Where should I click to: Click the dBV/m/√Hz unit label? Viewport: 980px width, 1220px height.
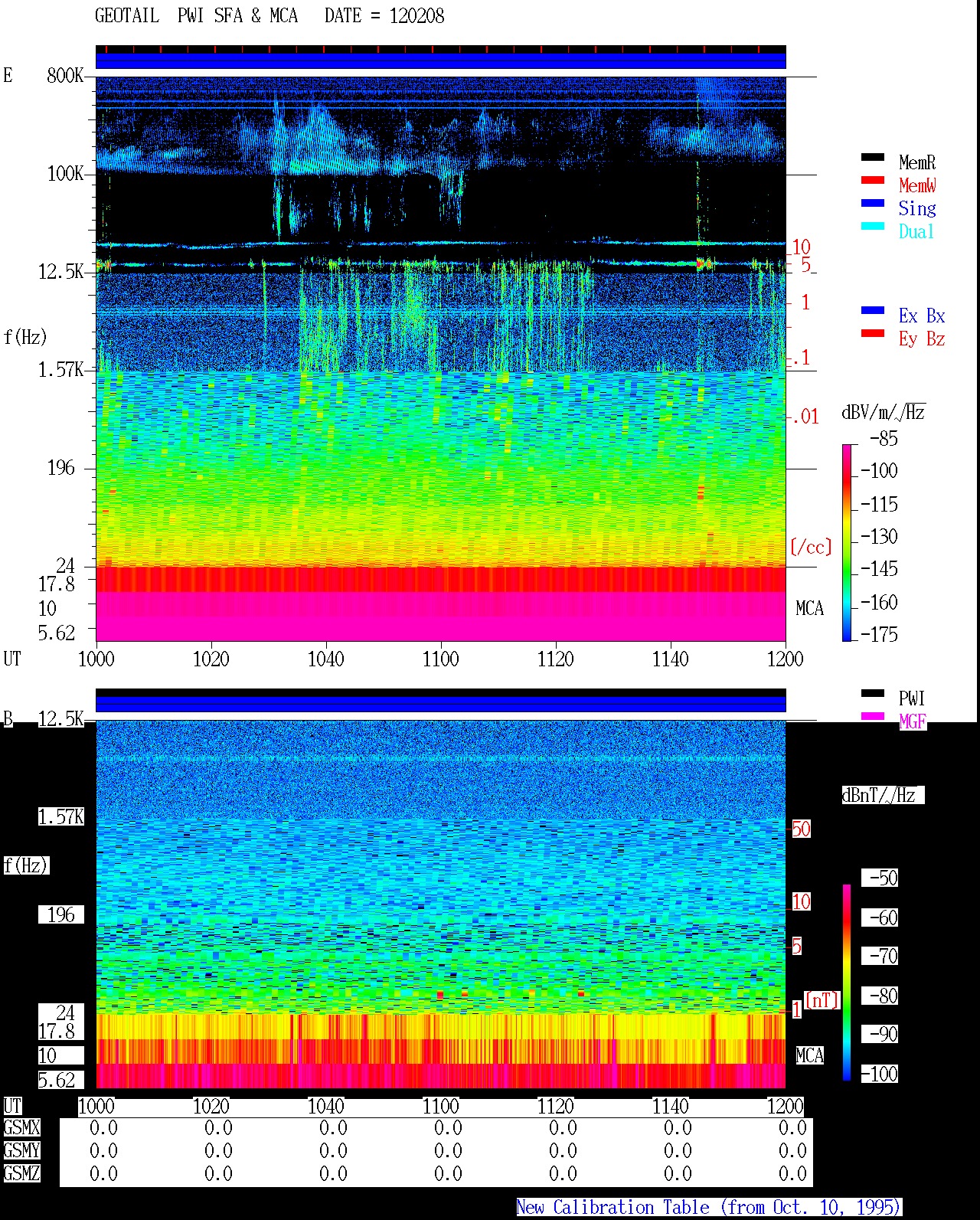[x=884, y=413]
